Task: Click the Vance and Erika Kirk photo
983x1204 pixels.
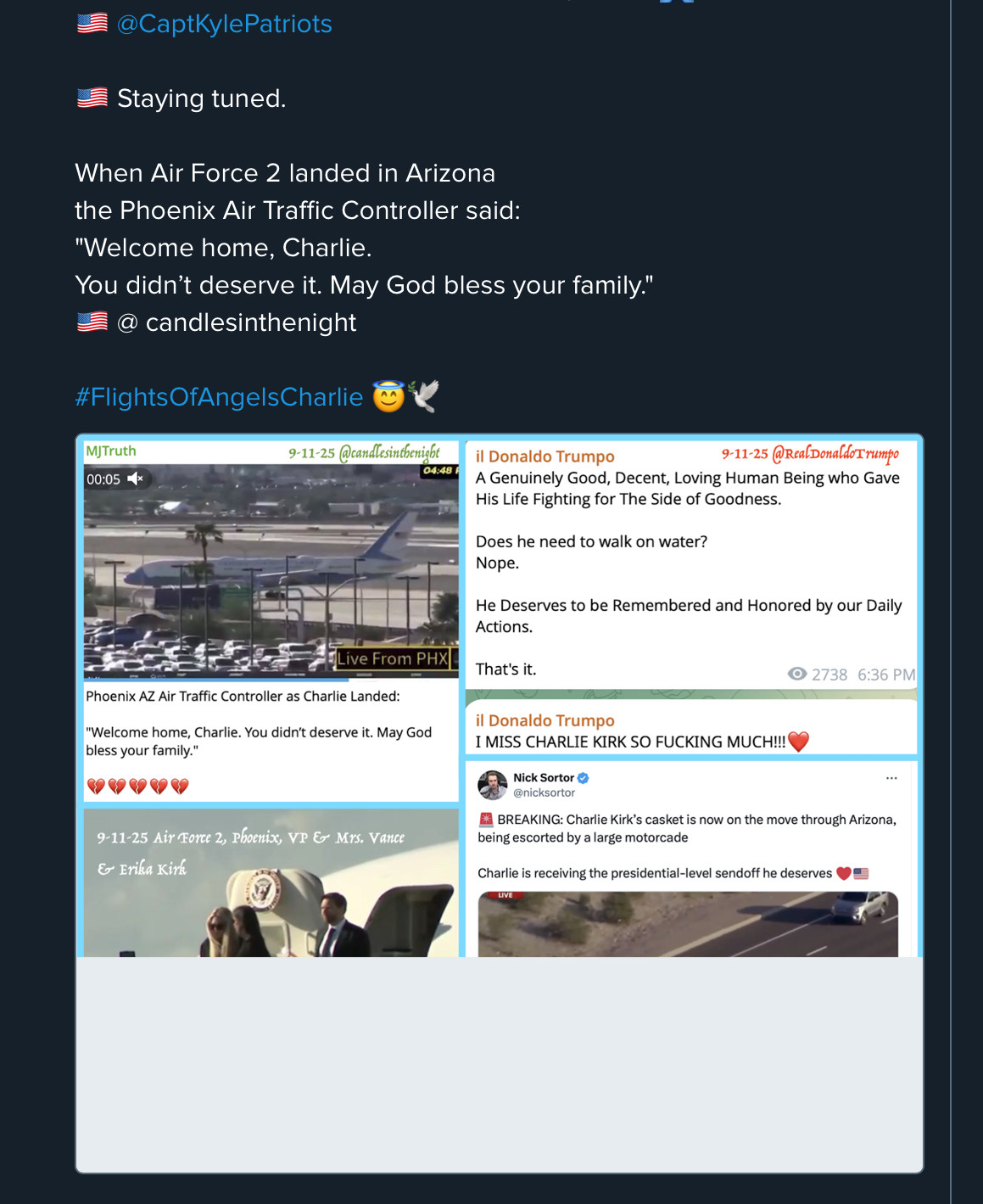Action: (x=271, y=884)
